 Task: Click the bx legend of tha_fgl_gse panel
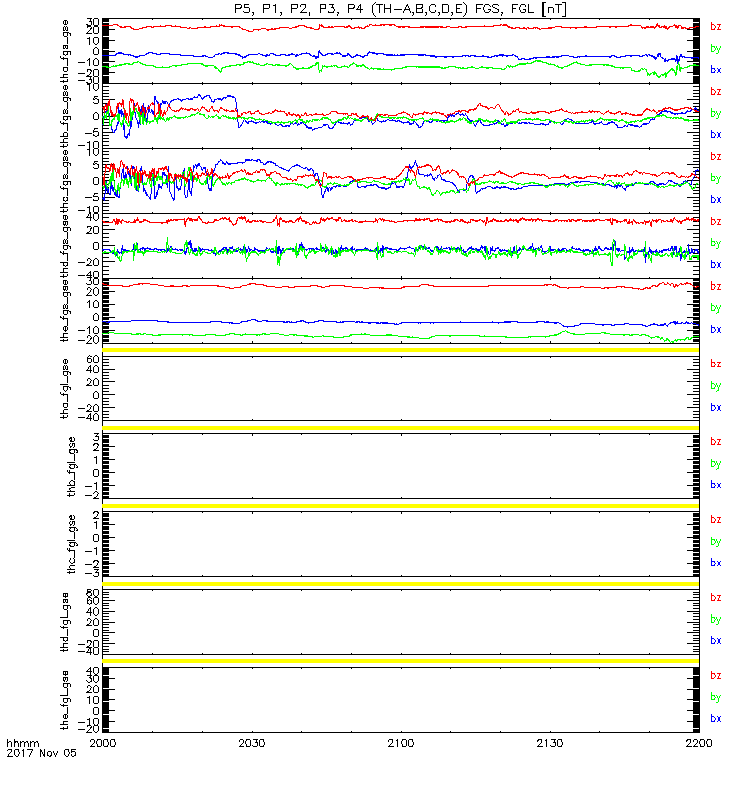tap(716, 408)
